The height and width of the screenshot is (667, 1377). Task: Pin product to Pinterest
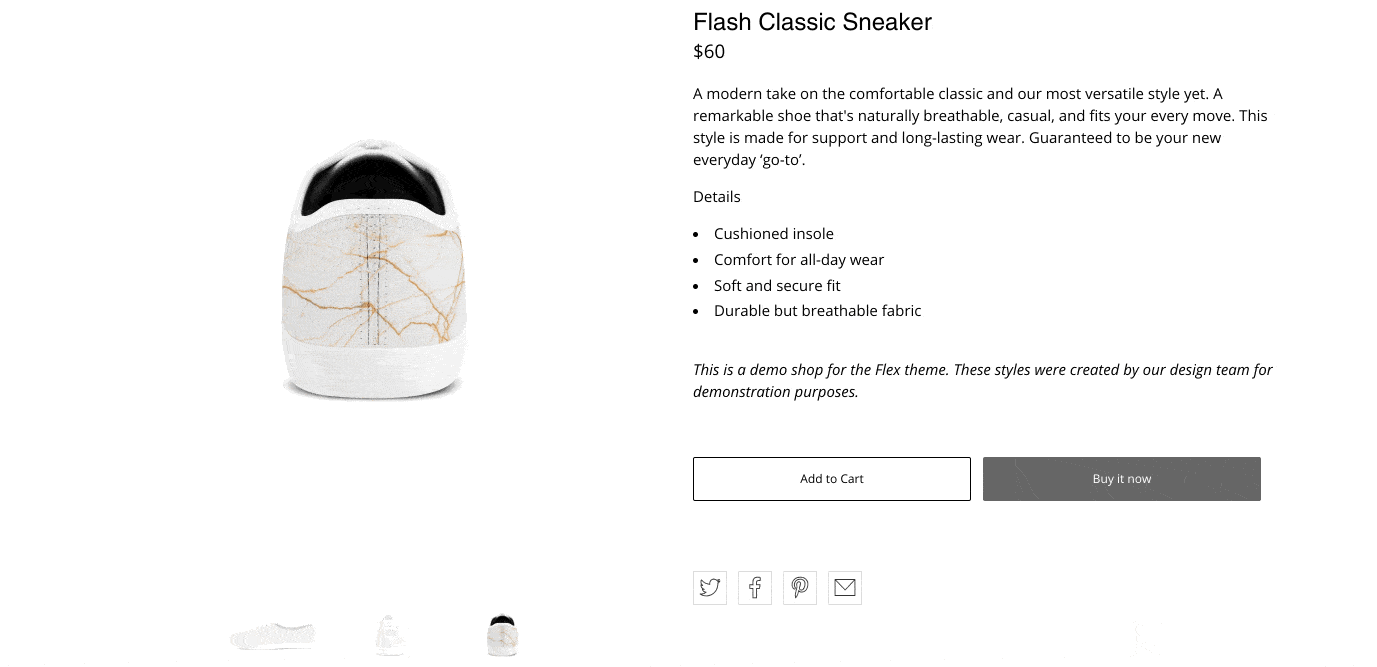click(x=800, y=588)
